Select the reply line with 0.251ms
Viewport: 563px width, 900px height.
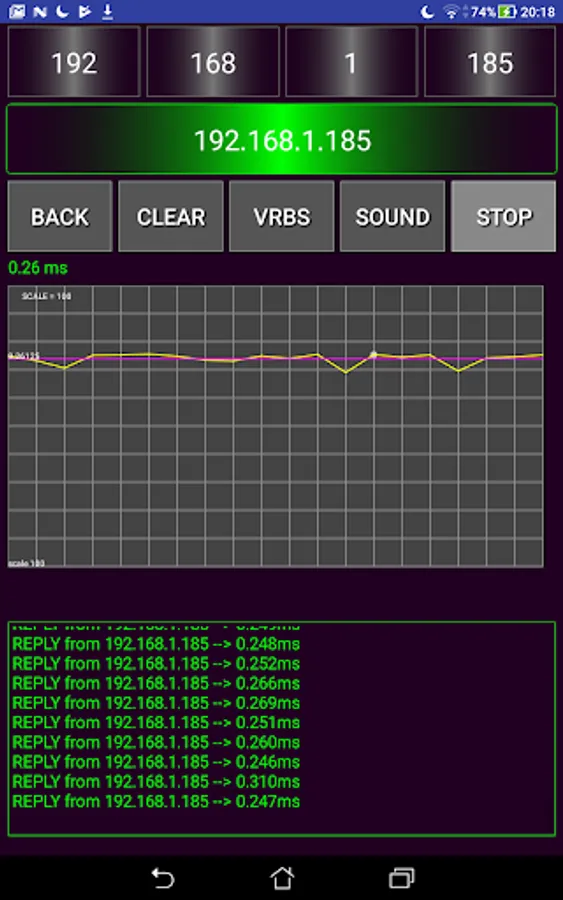click(x=156, y=722)
